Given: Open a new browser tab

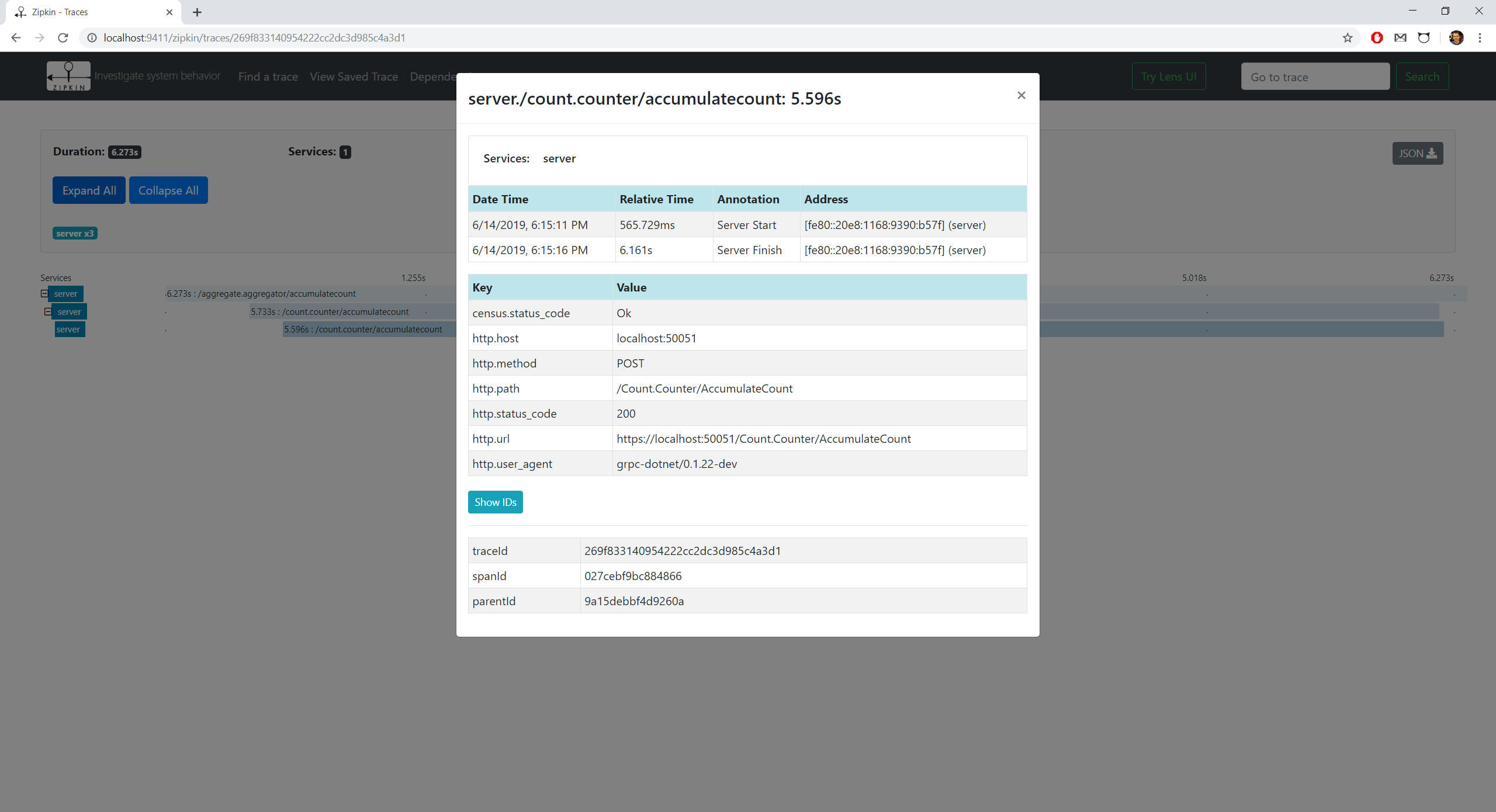Looking at the screenshot, I should tap(197, 12).
